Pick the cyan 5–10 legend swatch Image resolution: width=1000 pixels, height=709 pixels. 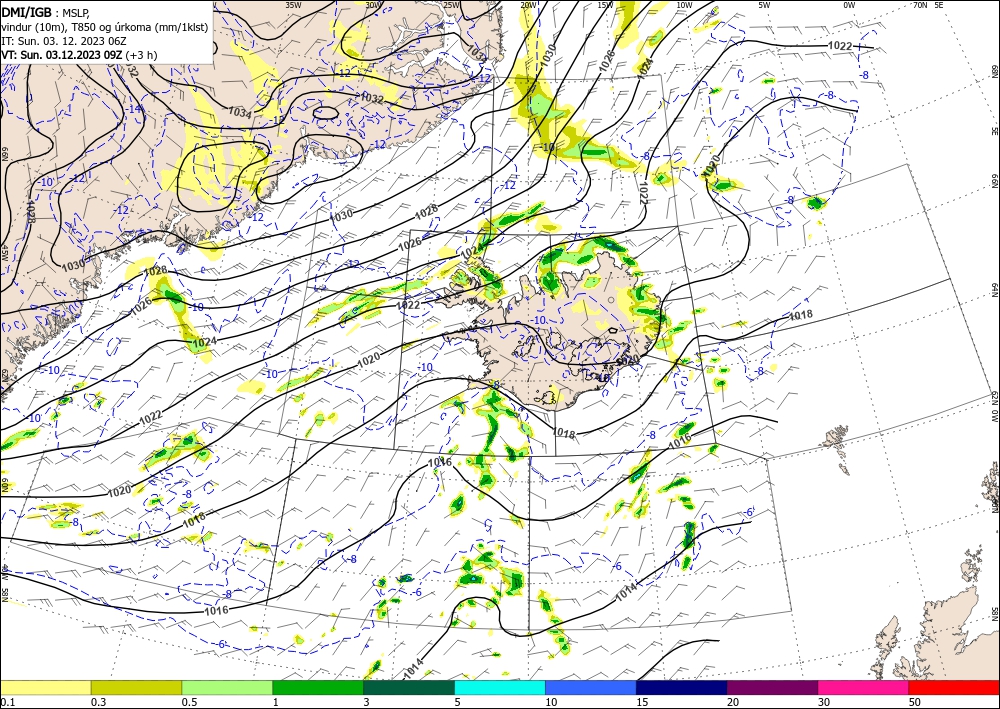point(500,687)
